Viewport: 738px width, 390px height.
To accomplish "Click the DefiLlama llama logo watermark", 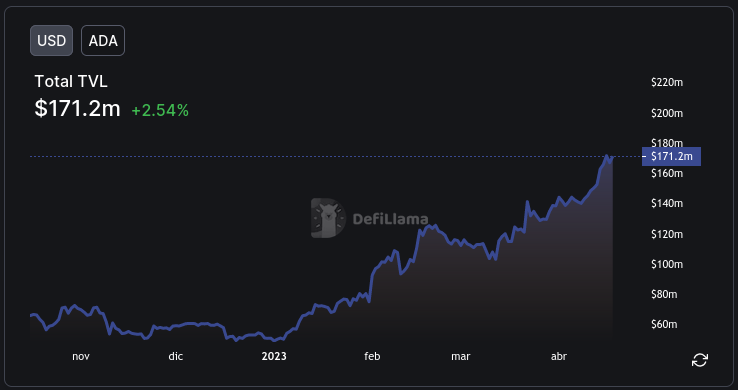I will (328, 218).
